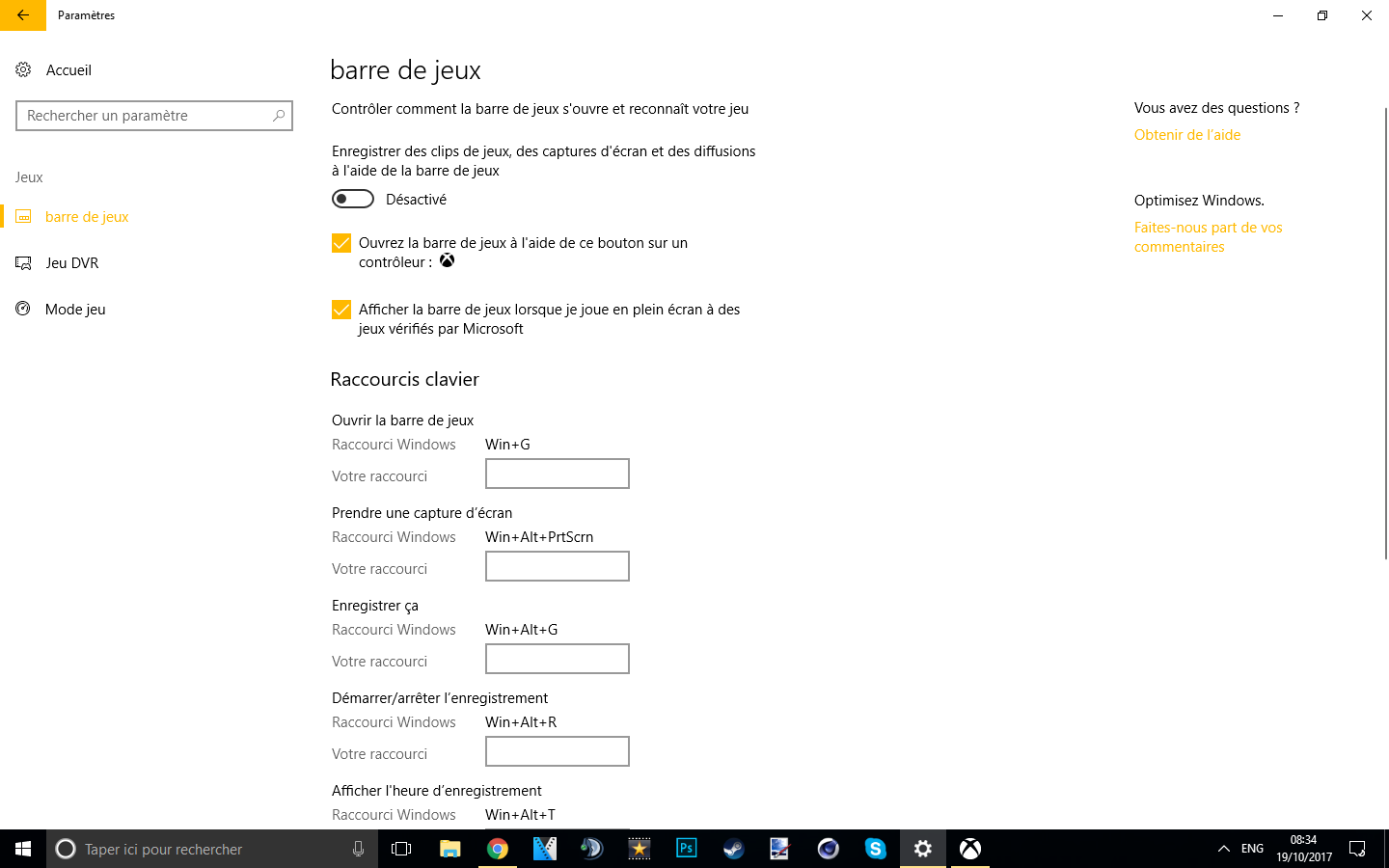Open Photoshop from the taskbar

tap(687, 849)
